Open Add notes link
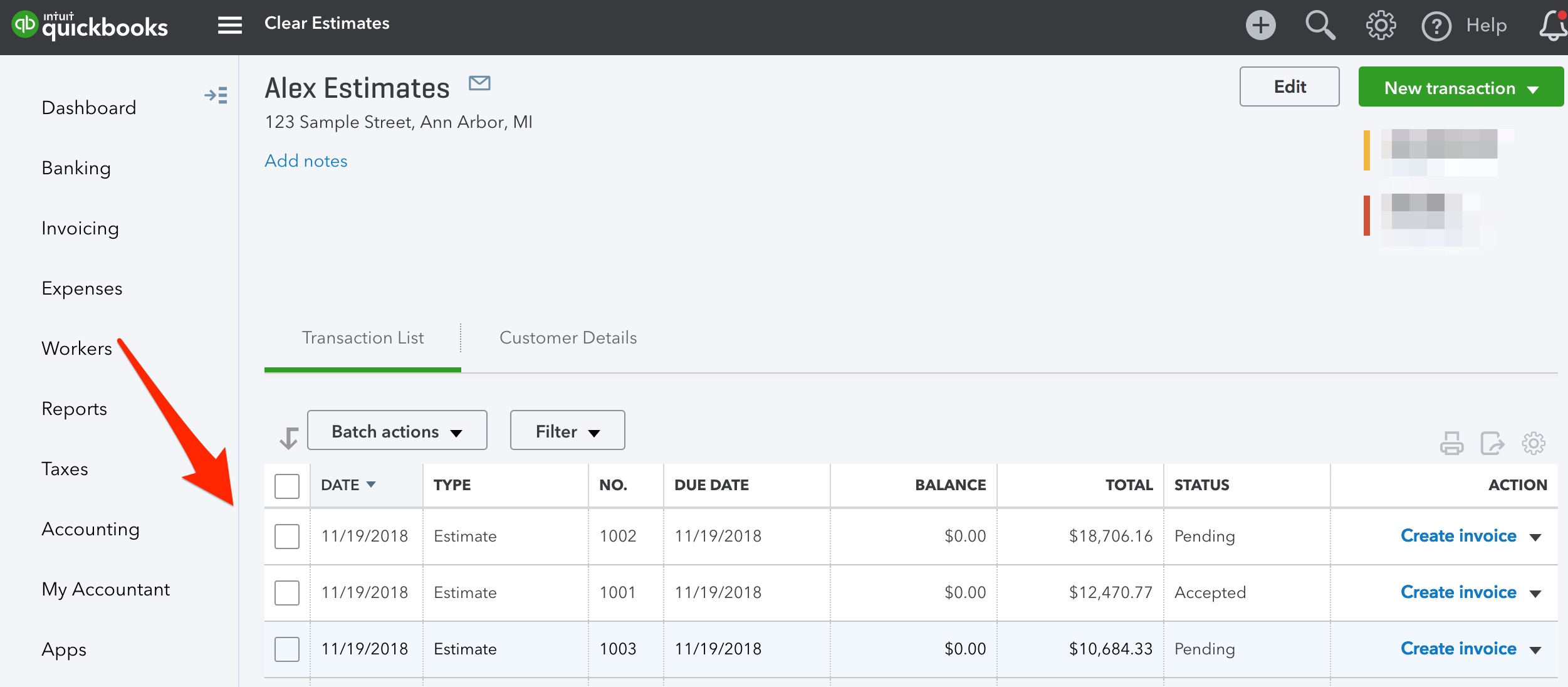 306,160
